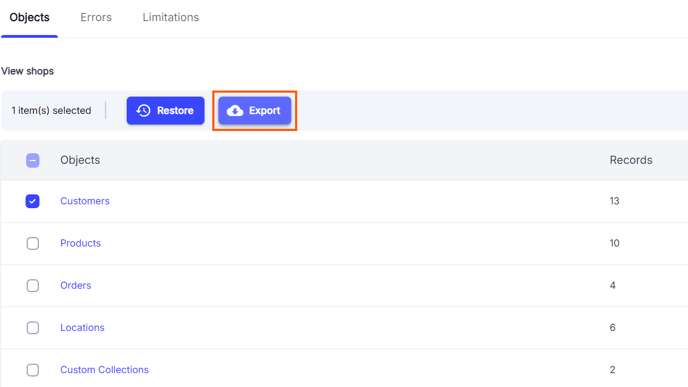Click the Export button label
Image resolution: width=688 pixels, height=387 pixels.
[x=265, y=111]
